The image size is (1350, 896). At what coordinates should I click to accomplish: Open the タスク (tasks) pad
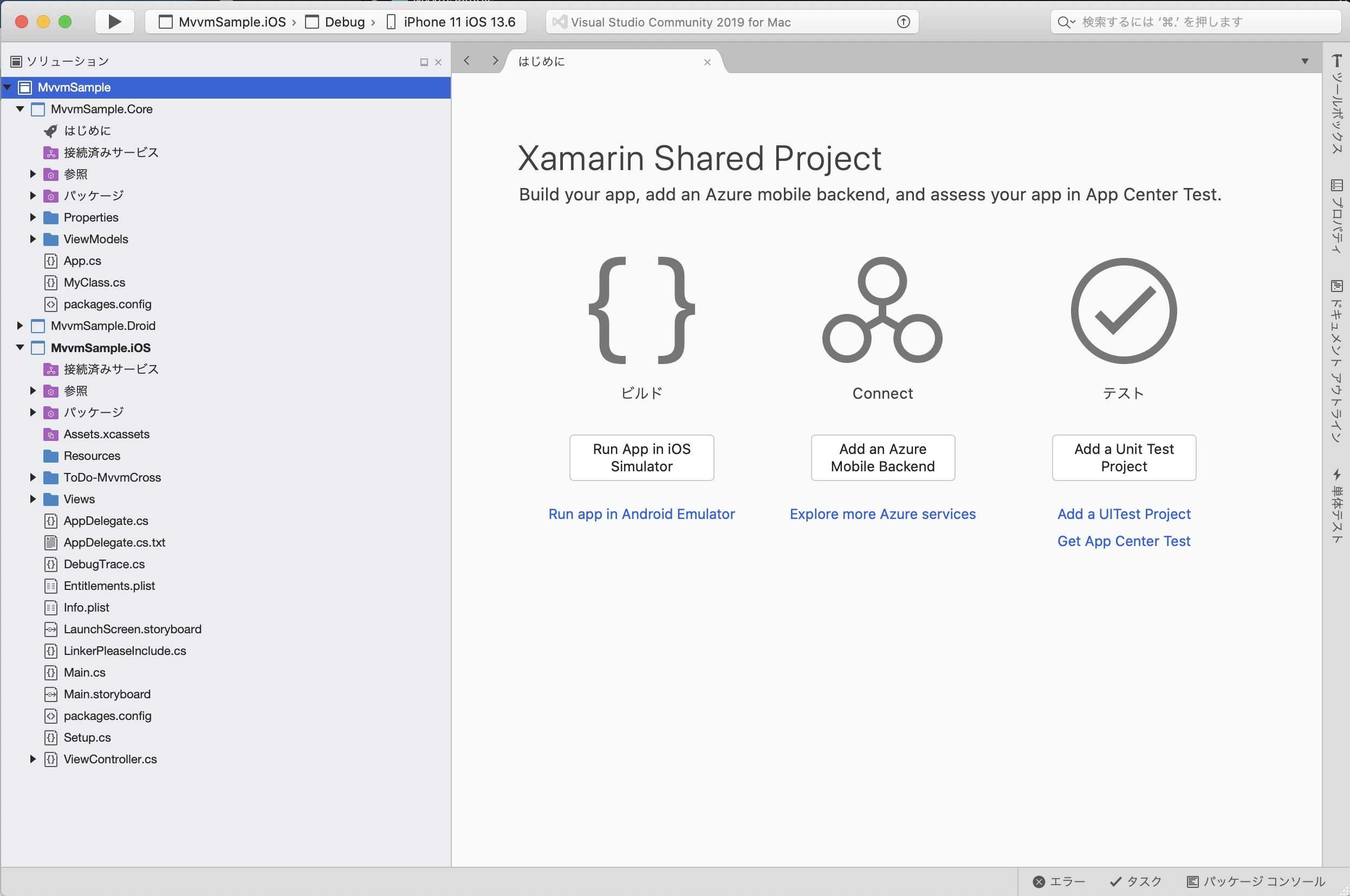pyautogui.click(x=1136, y=881)
